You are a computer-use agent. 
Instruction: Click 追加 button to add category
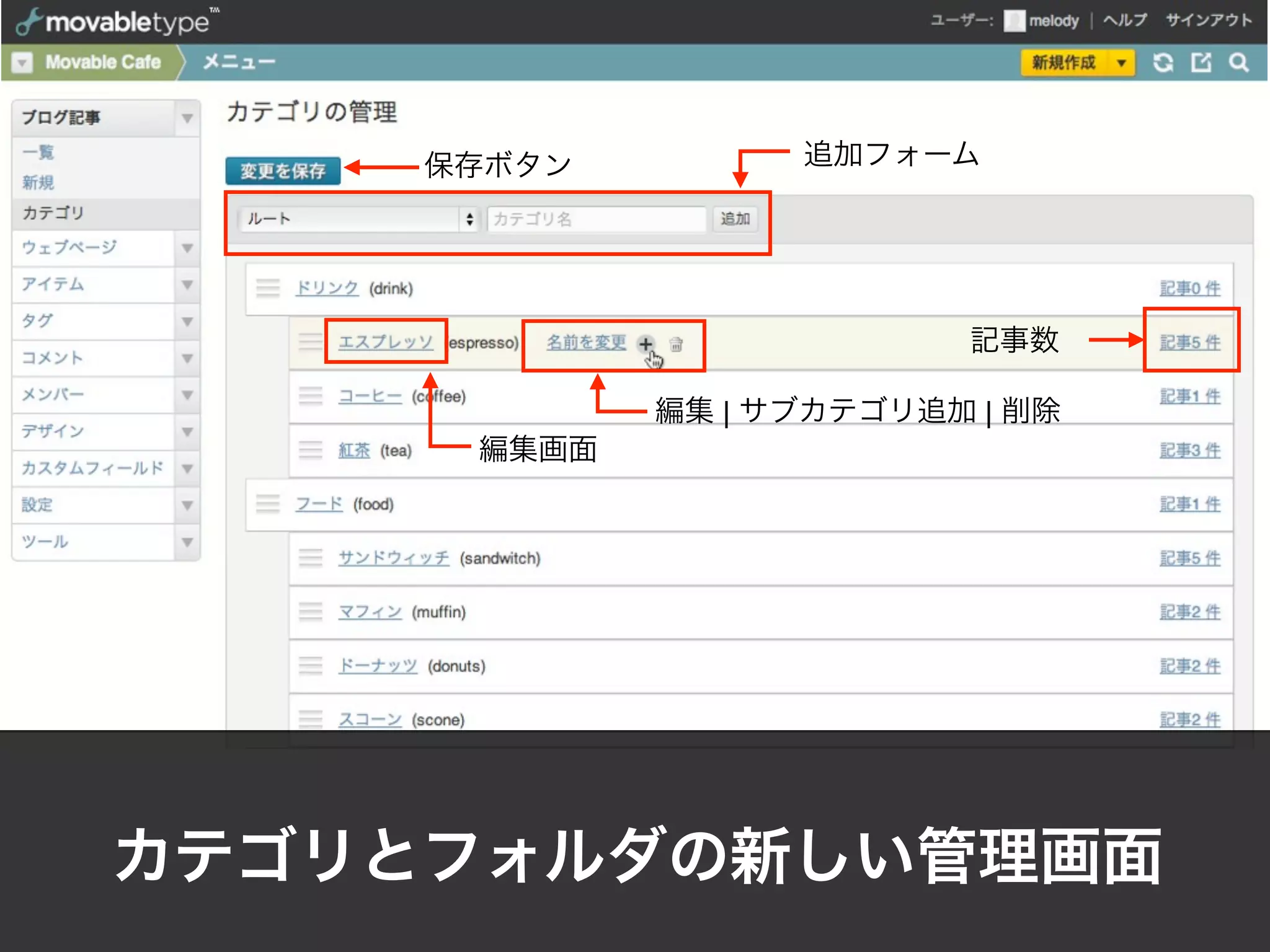pos(735,219)
